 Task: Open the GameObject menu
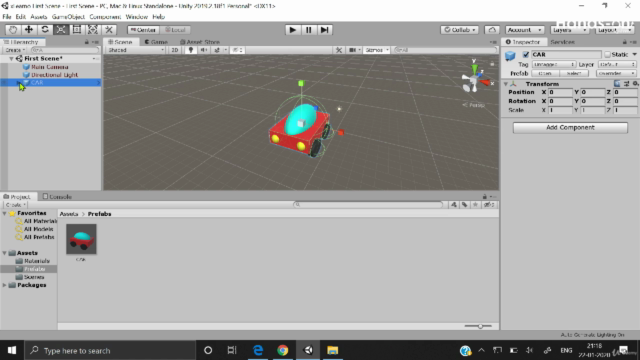pyautogui.click(x=68, y=17)
